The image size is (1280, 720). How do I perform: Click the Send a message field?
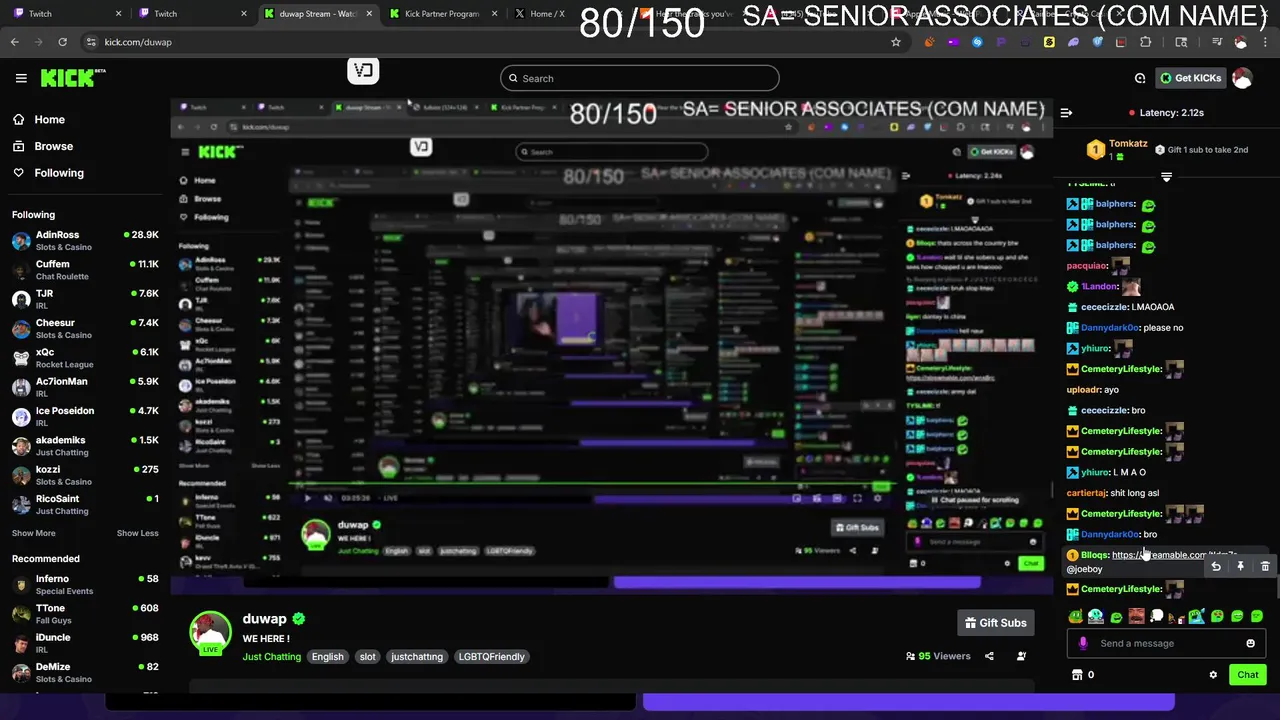click(x=1166, y=643)
